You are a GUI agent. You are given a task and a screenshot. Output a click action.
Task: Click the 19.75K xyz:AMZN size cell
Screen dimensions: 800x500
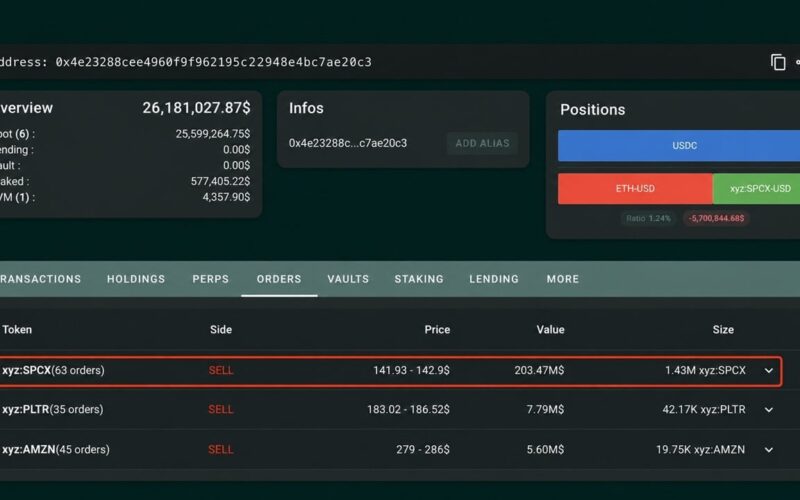tap(701, 450)
